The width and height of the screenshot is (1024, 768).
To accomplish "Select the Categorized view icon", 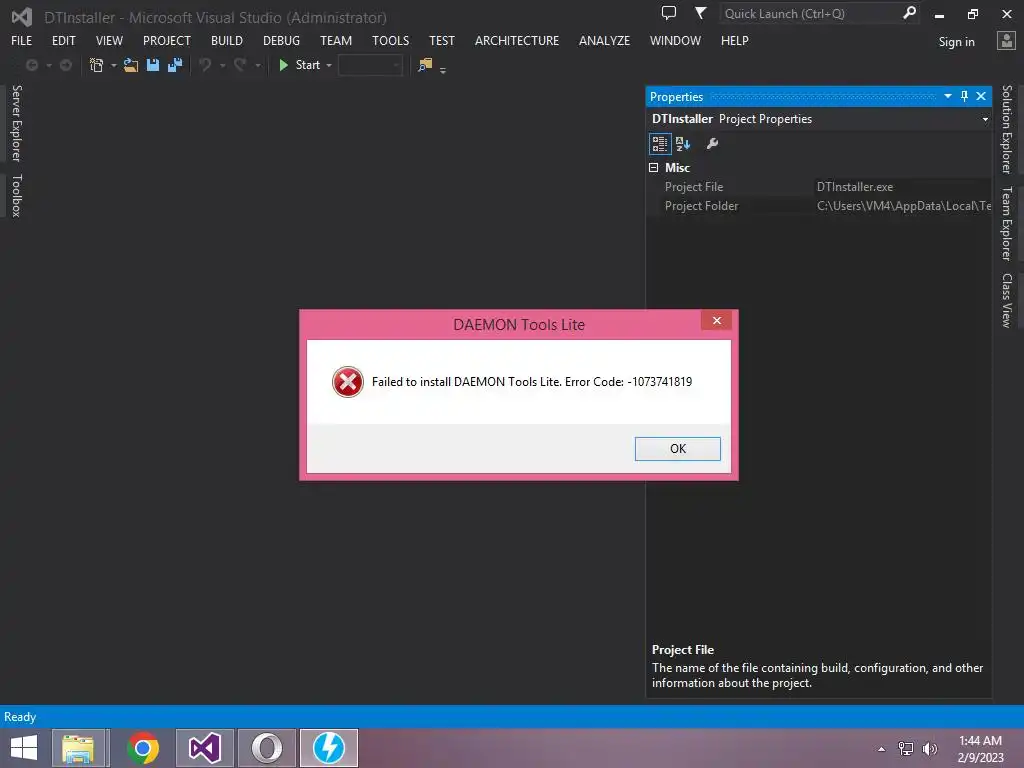I will [660, 144].
